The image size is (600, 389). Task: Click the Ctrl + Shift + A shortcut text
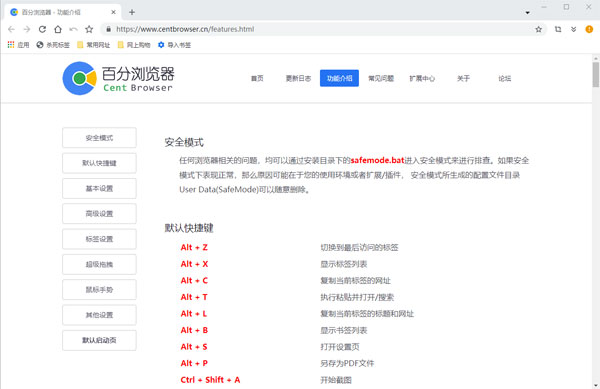(x=210, y=380)
